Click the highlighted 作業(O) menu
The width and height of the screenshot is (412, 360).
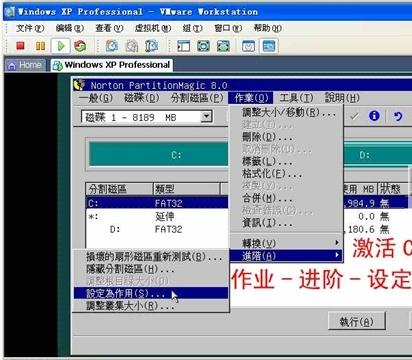[x=251, y=98]
